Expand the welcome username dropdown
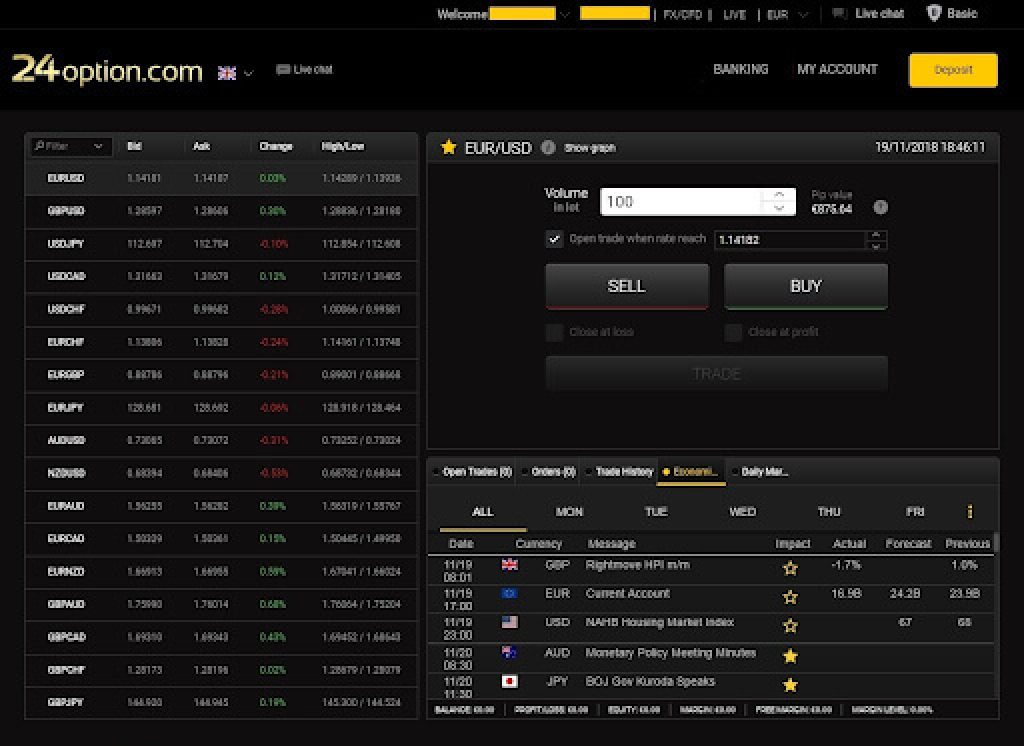 [565, 14]
